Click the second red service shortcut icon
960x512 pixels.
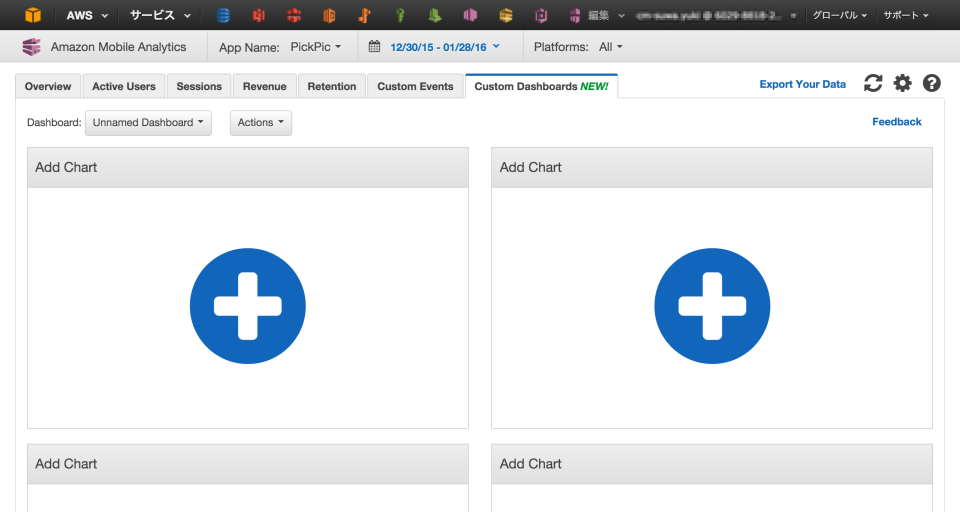(294, 15)
